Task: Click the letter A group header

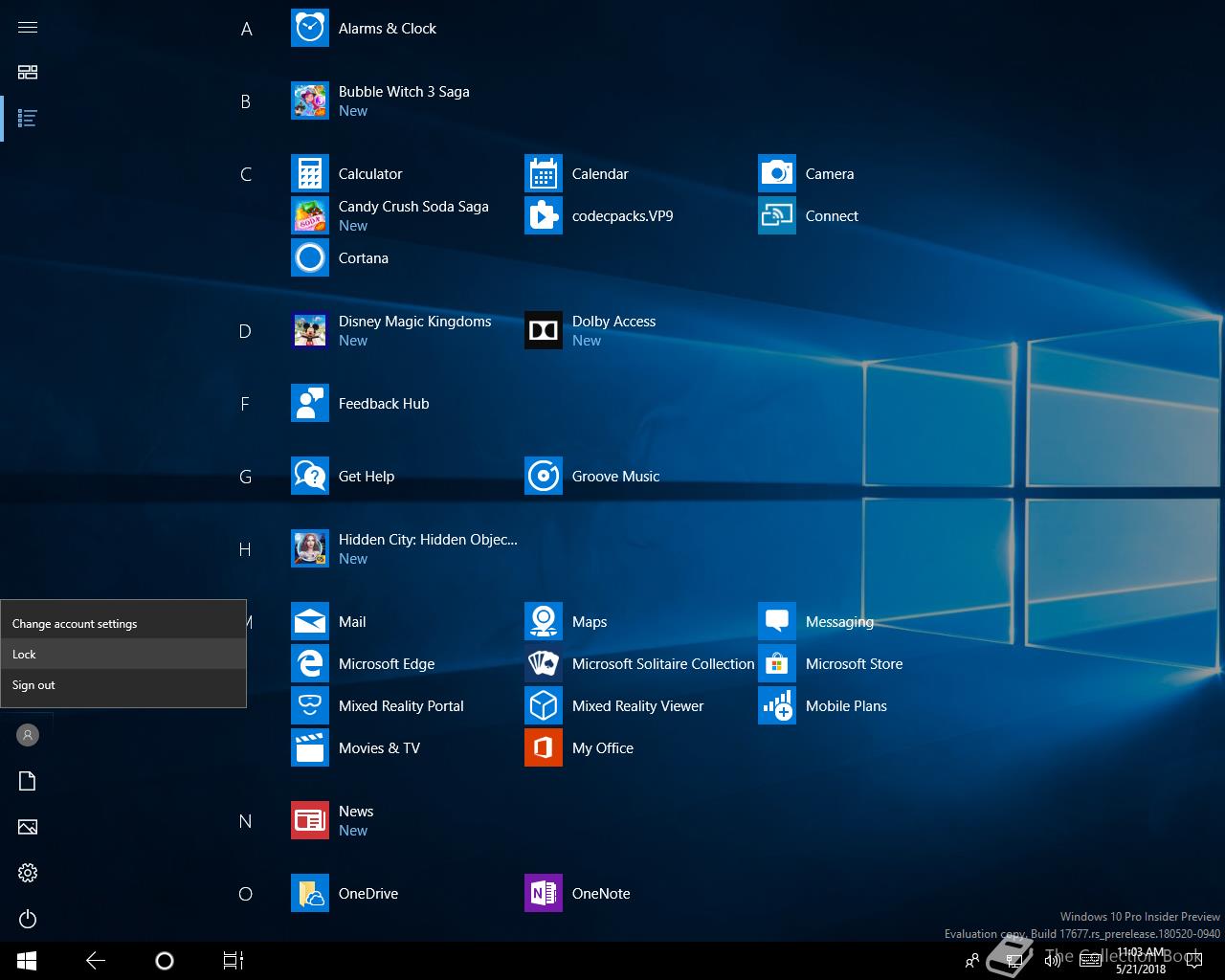Action: (x=246, y=29)
